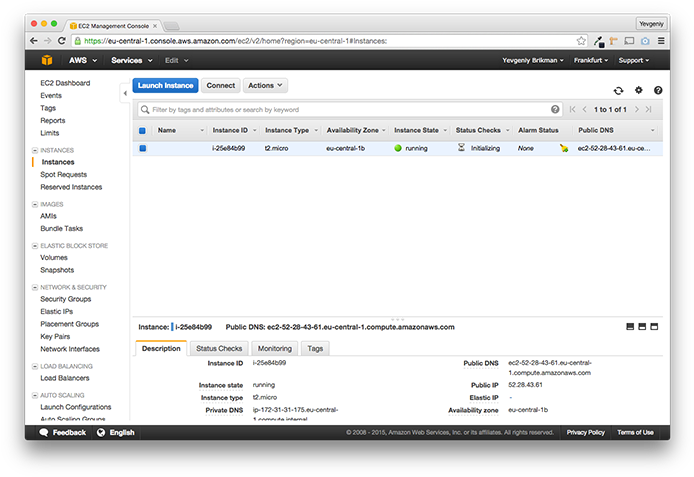Image resolution: width=694 pixels, height=477 pixels.
Task: Click the refresh instances icon
Action: click(x=619, y=90)
